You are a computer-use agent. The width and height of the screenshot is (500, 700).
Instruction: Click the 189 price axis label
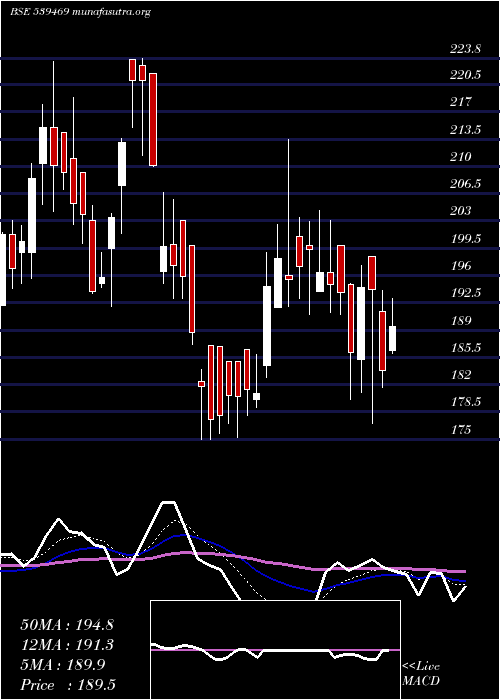pyautogui.click(x=460, y=321)
